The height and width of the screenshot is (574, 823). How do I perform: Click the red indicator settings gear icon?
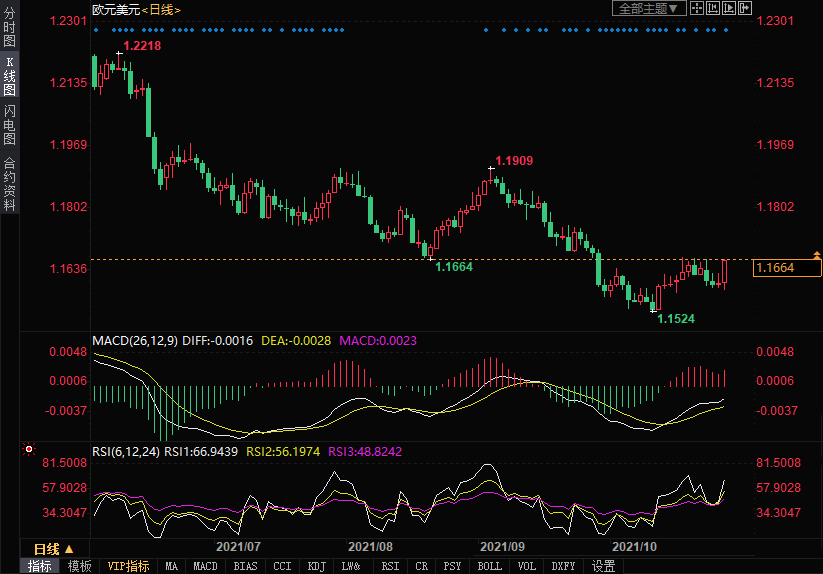coord(29,449)
